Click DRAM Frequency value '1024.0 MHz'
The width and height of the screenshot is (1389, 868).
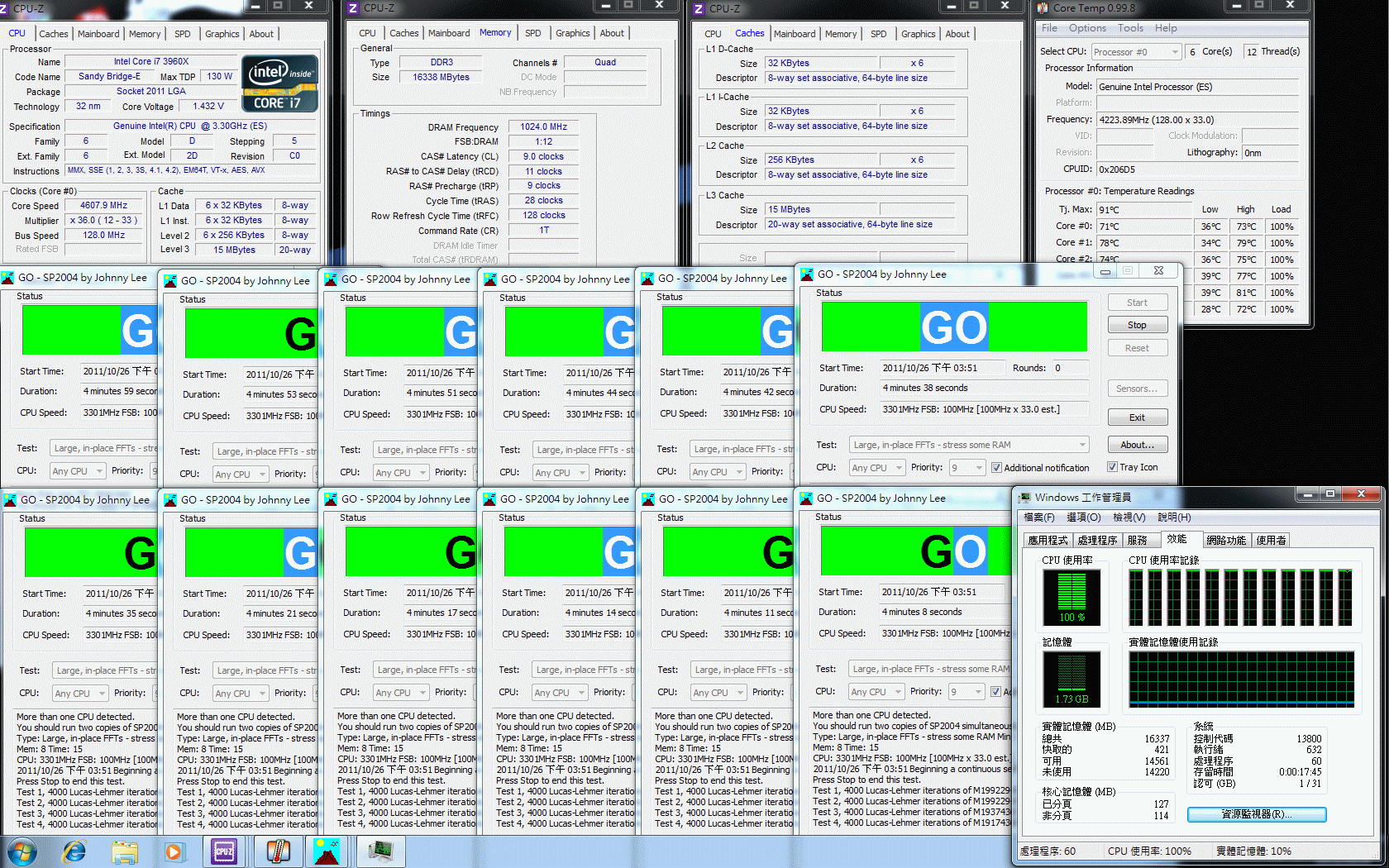[x=543, y=126]
